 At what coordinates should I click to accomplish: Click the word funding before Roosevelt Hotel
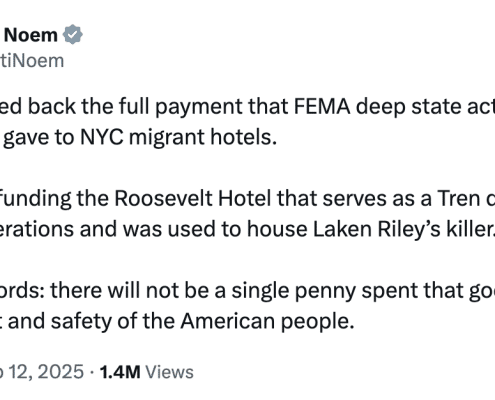pos(36,199)
